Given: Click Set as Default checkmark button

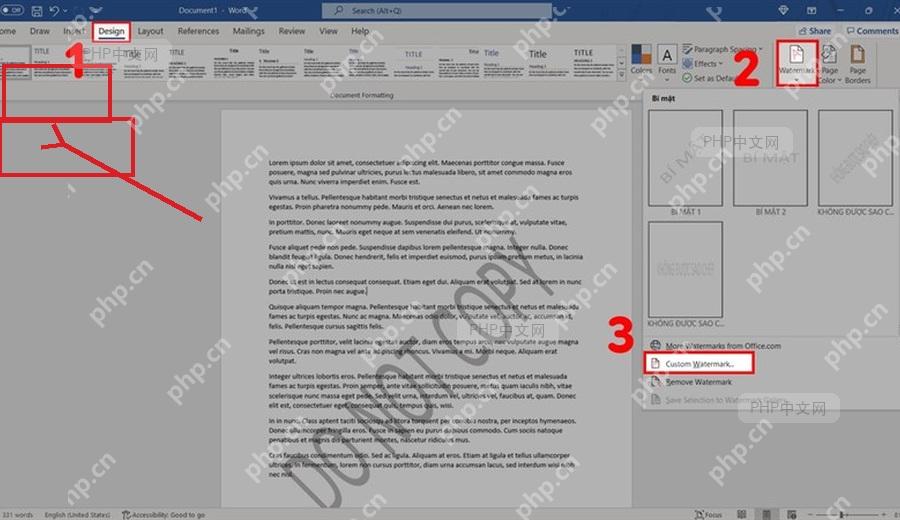Looking at the screenshot, I should pyautogui.click(x=708, y=78).
